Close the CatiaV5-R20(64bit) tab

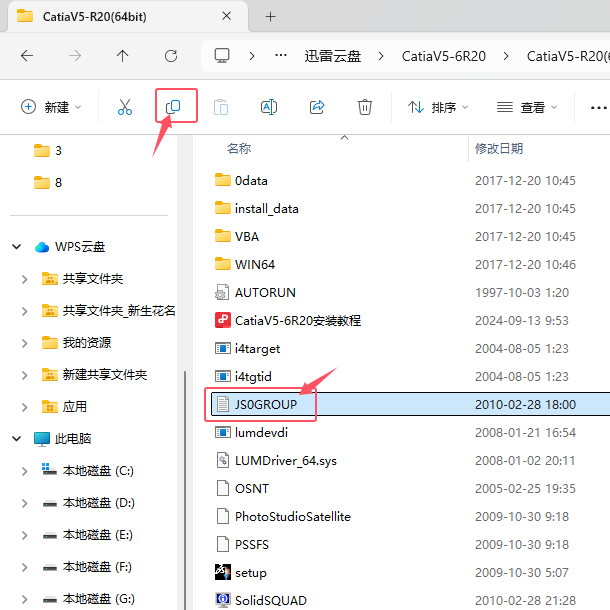[x=226, y=16]
